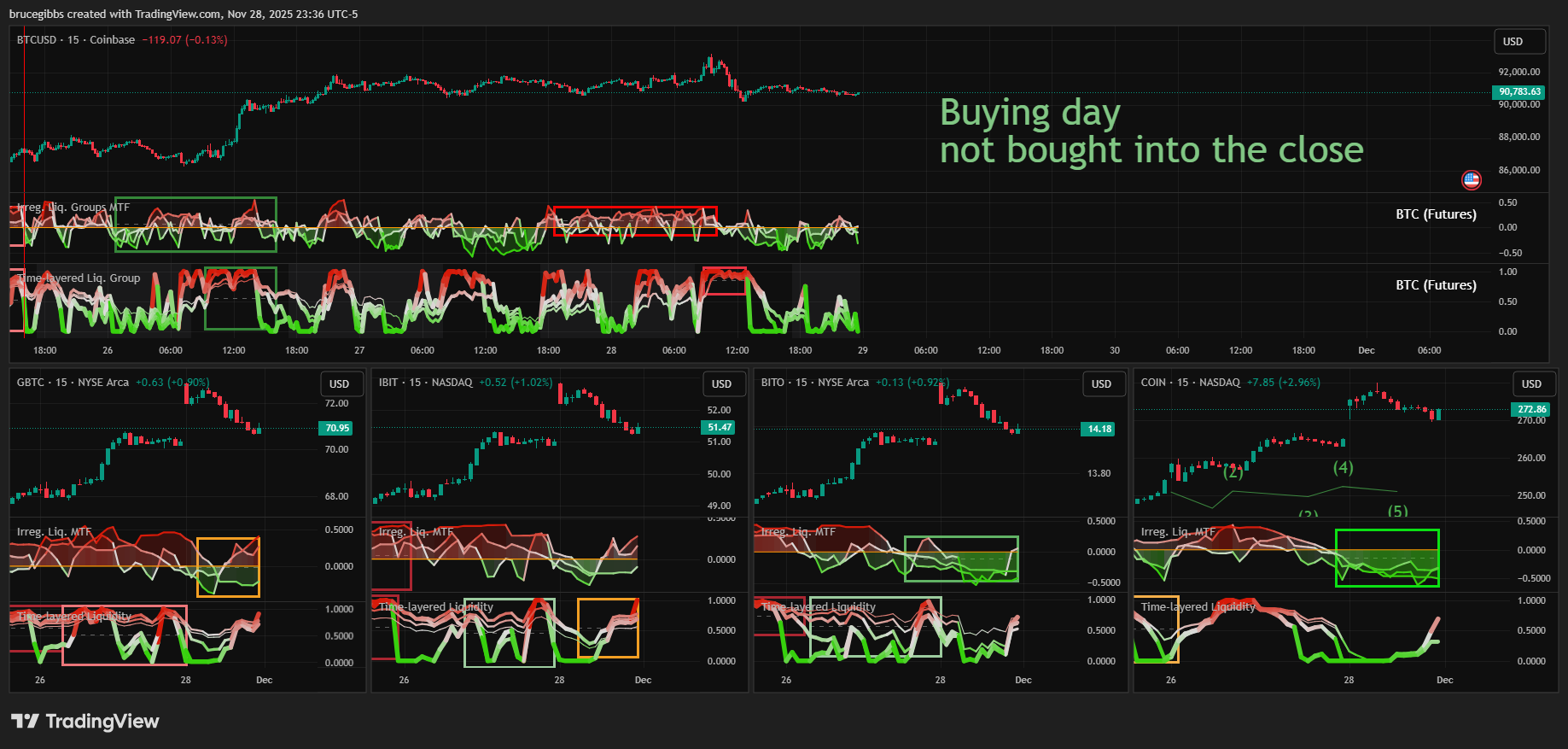Image resolution: width=1568 pixels, height=749 pixels.
Task: Open the USD currency selector on BITO chart
Action: tap(1101, 384)
